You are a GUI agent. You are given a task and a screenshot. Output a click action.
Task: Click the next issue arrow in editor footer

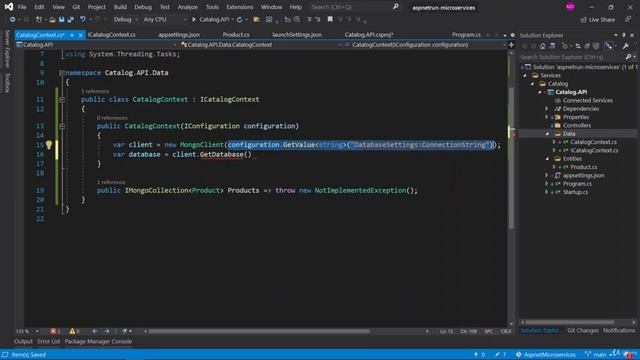tap(107, 331)
